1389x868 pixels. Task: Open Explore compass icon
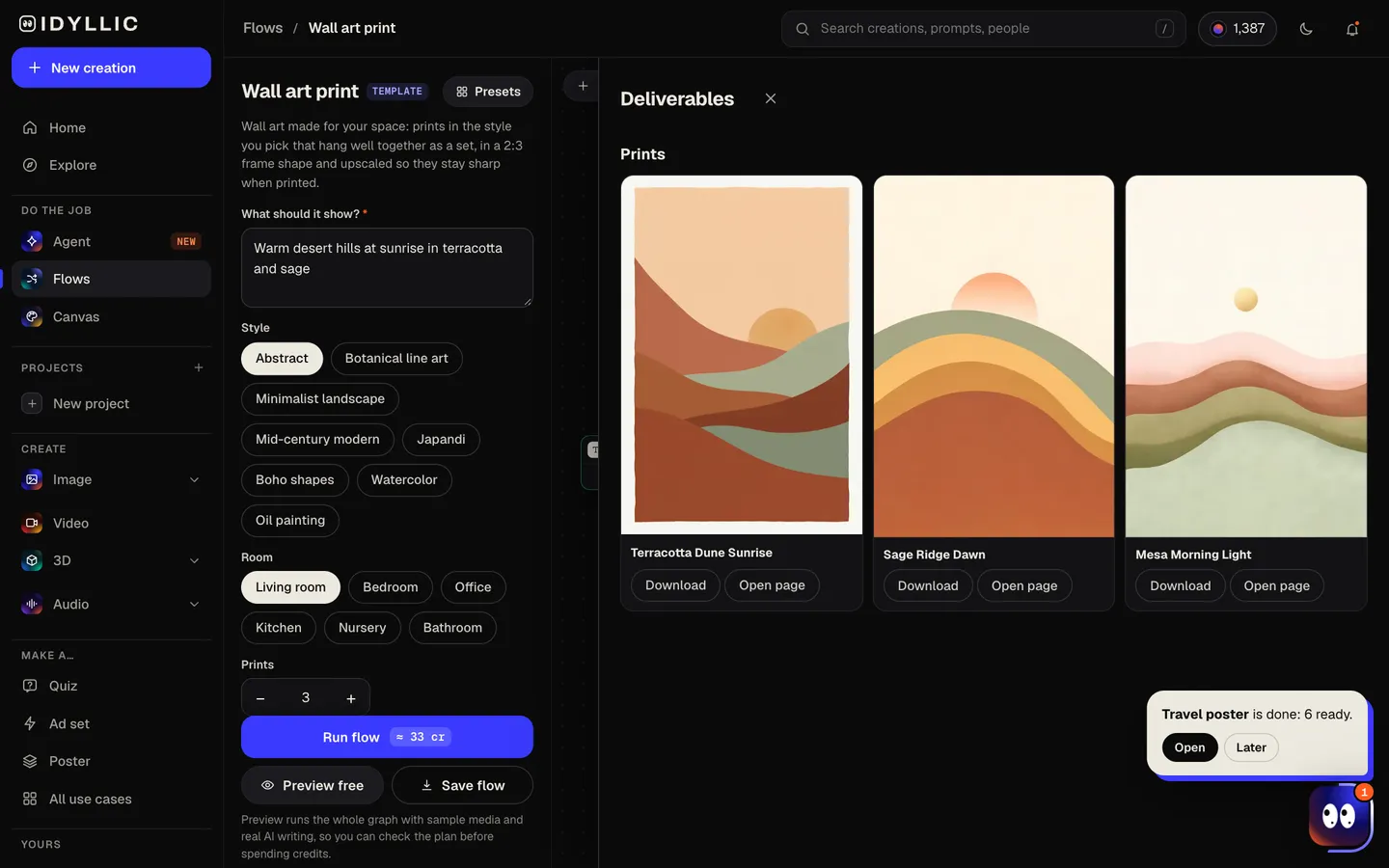[30, 165]
